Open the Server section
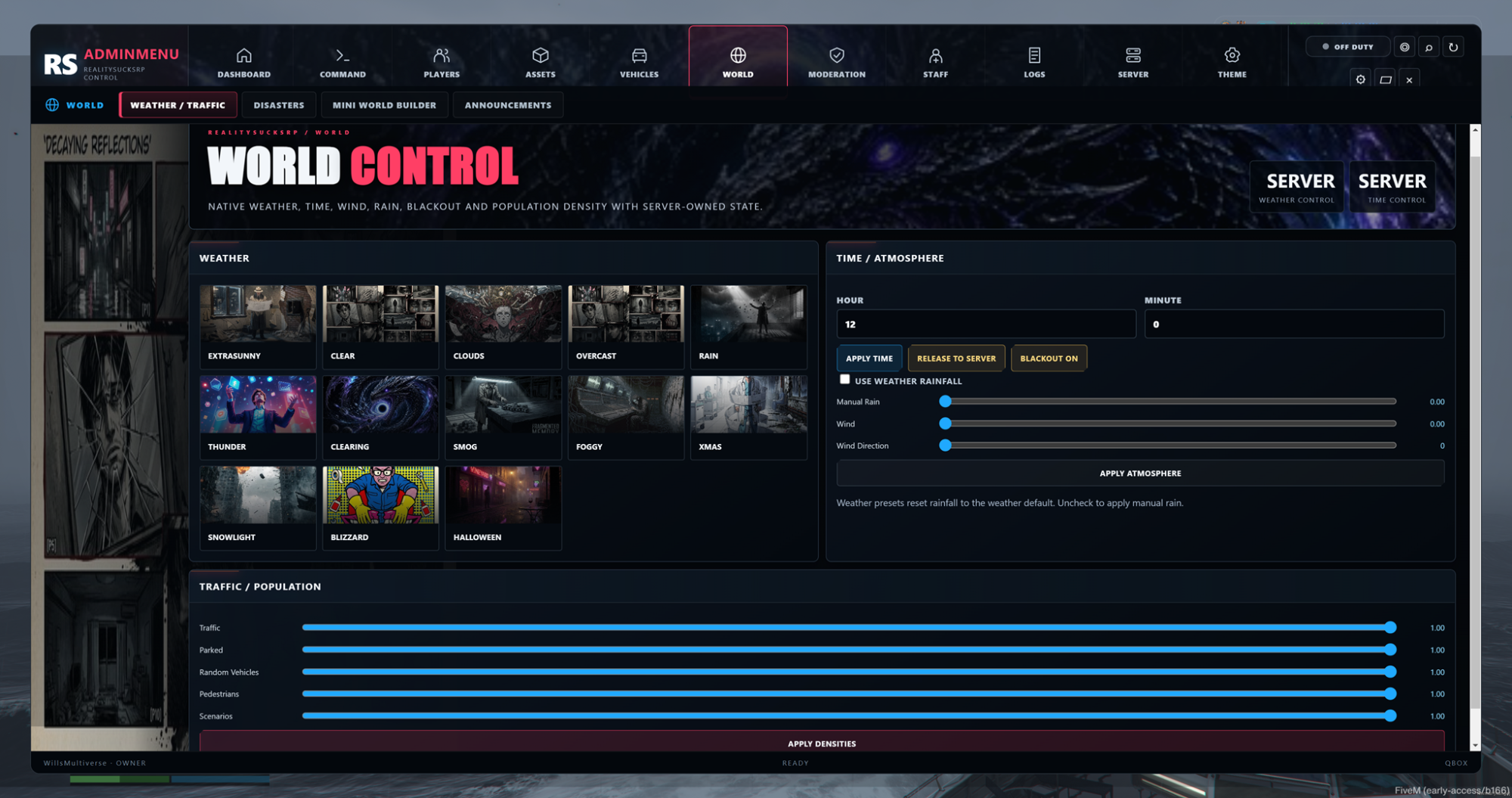The height and width of the screenshot is (798, 1512). 1132,63
